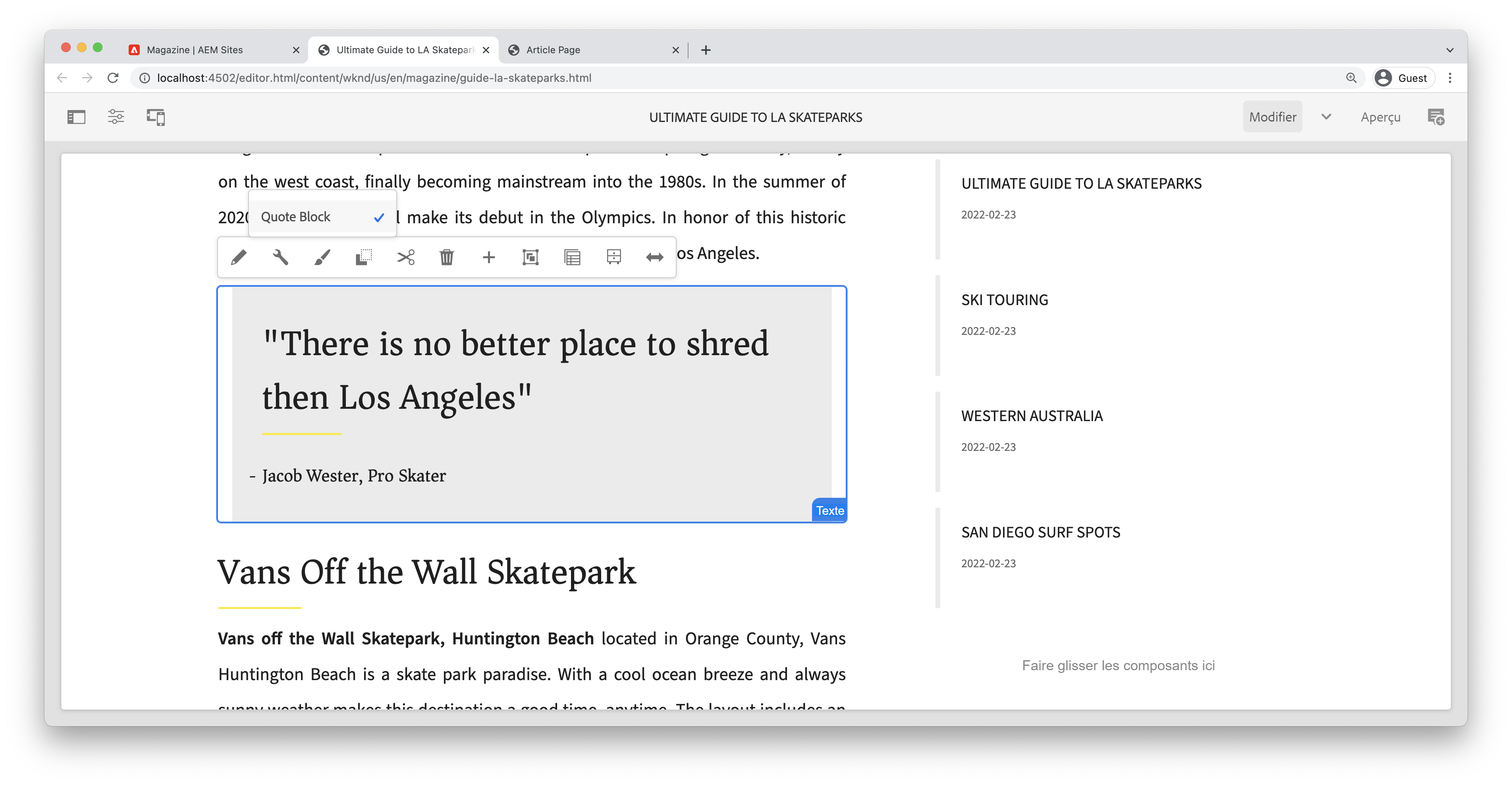Click the Copy component icon

[x=364, y=257]
